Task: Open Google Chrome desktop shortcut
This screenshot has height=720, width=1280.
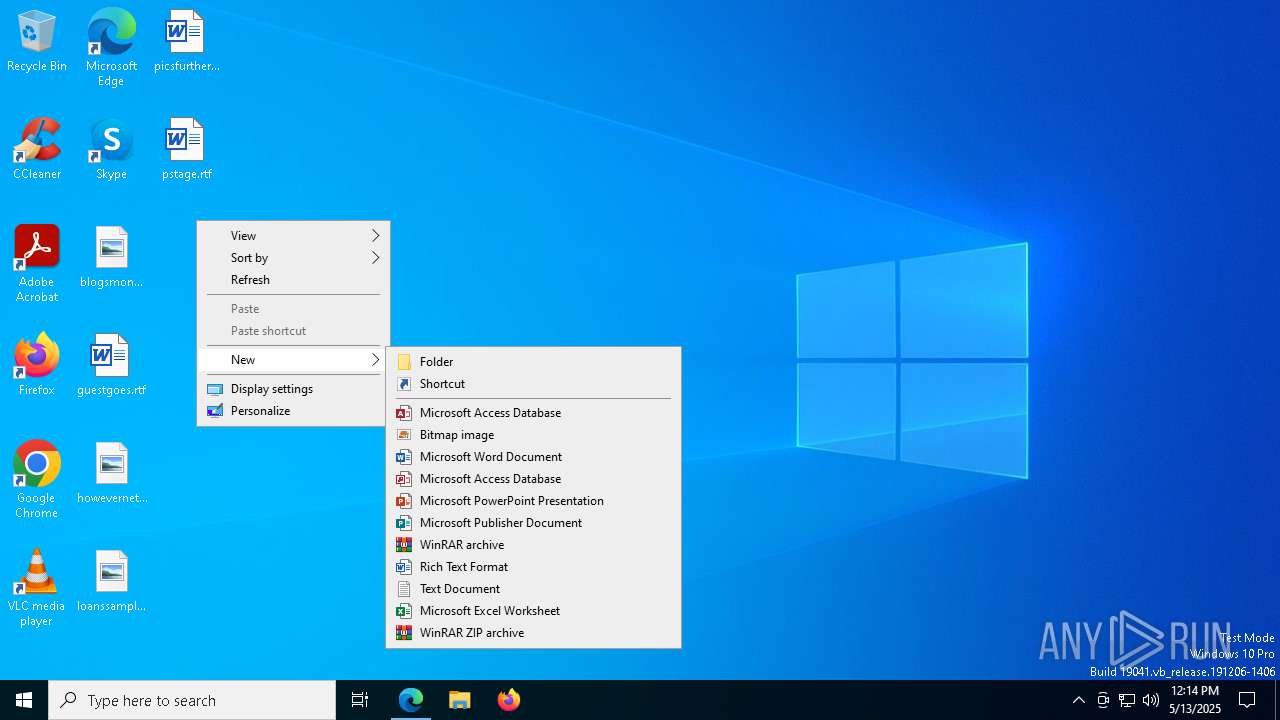Action: 37,480
